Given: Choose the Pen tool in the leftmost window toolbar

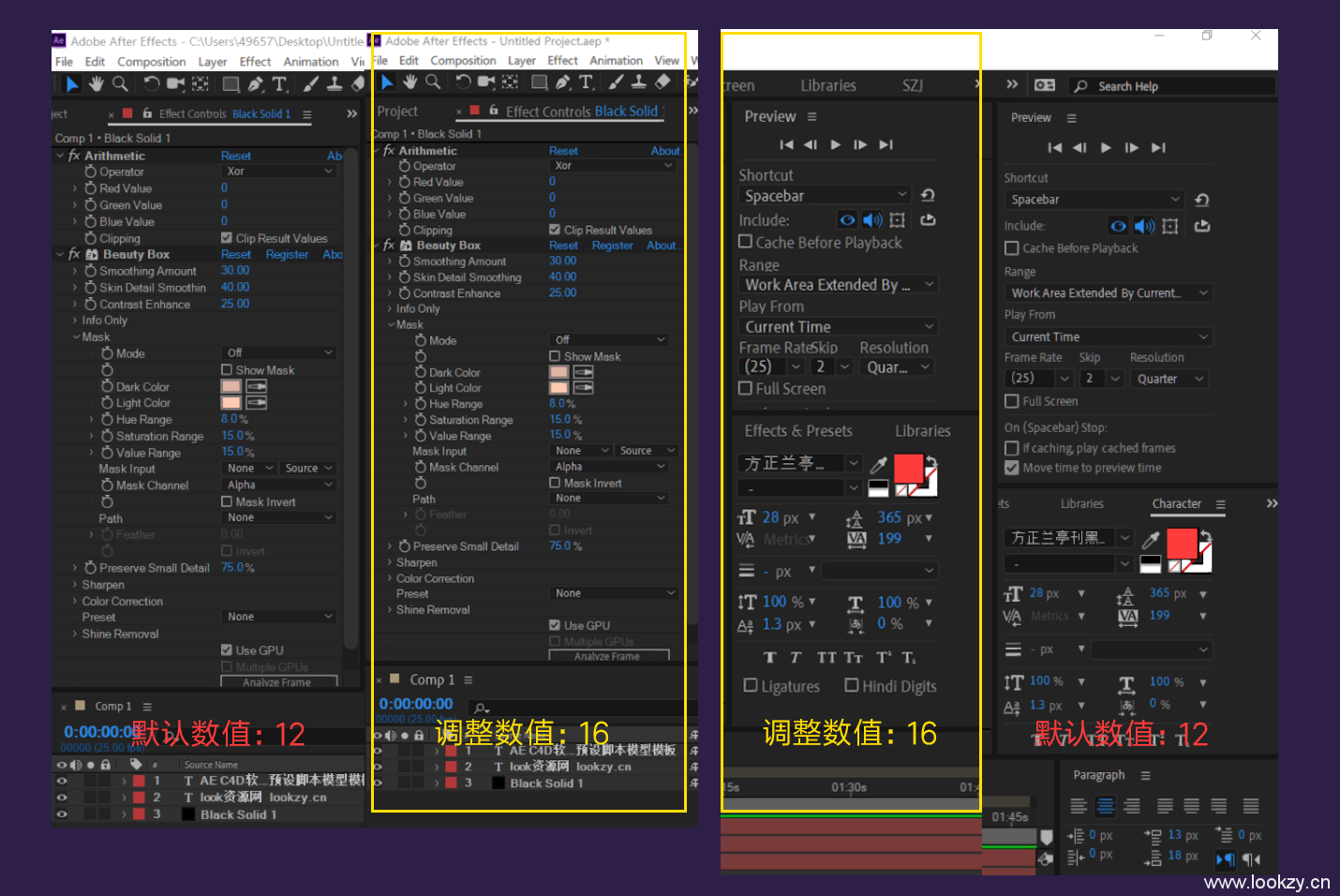Looking at the screenshot, I should (255, 84).
